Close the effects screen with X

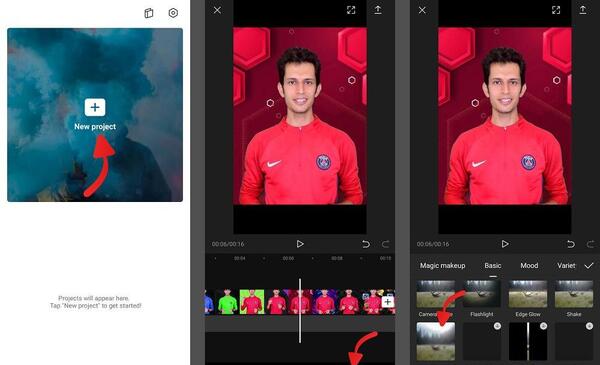coord(422,10)
